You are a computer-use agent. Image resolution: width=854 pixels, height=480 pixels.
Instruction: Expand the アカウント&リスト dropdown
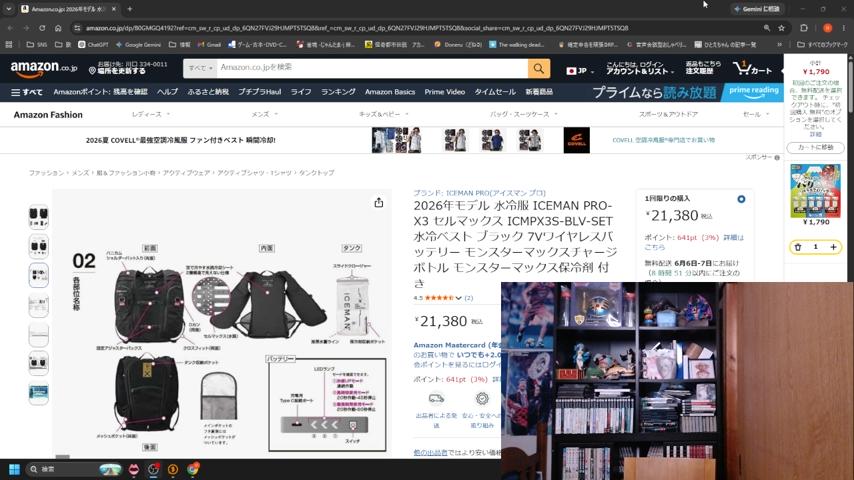point(640,68)
